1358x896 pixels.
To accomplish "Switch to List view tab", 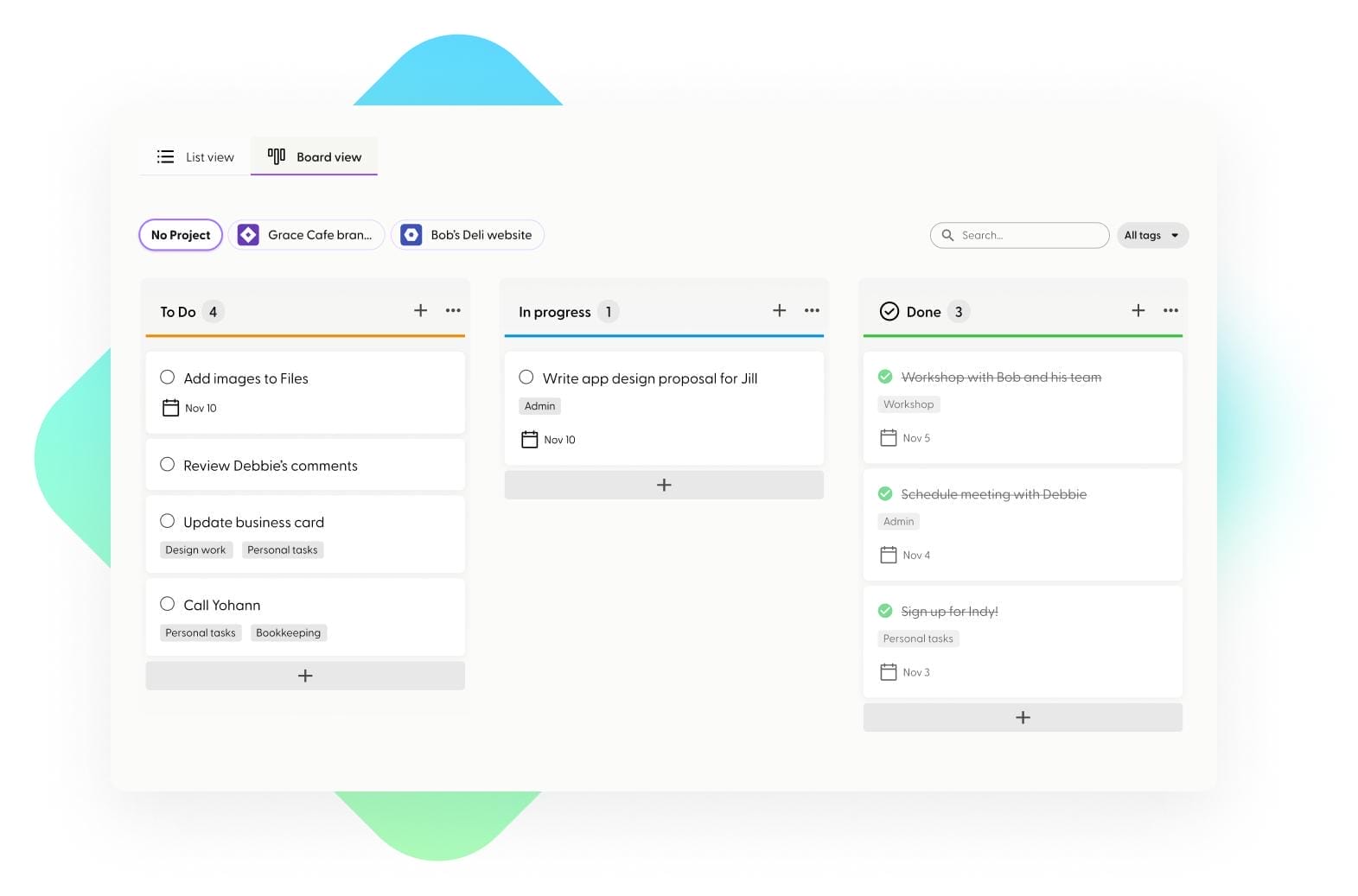I will coord(195,157).
